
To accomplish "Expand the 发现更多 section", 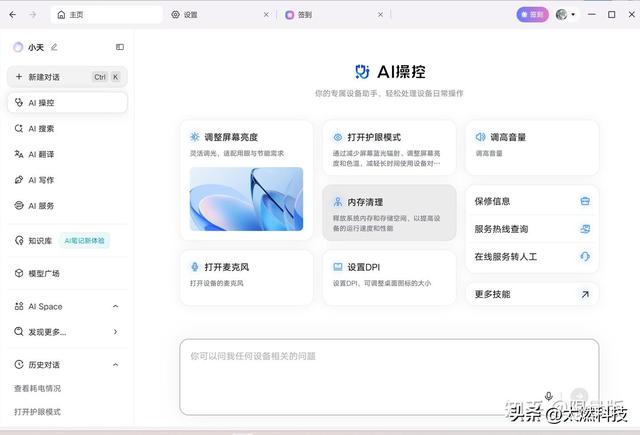I will [115, 332].
